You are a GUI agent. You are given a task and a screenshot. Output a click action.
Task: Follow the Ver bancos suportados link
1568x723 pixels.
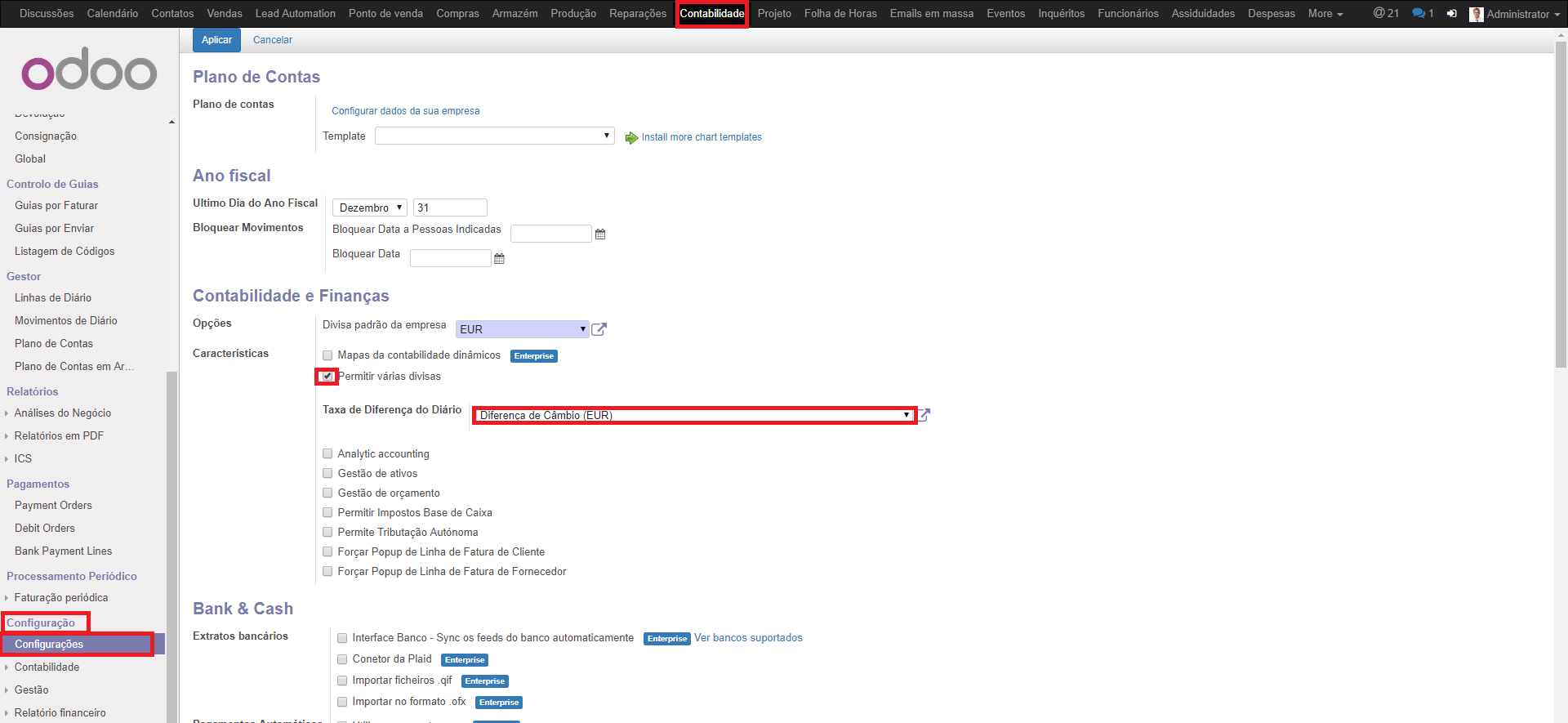point(748,638)
